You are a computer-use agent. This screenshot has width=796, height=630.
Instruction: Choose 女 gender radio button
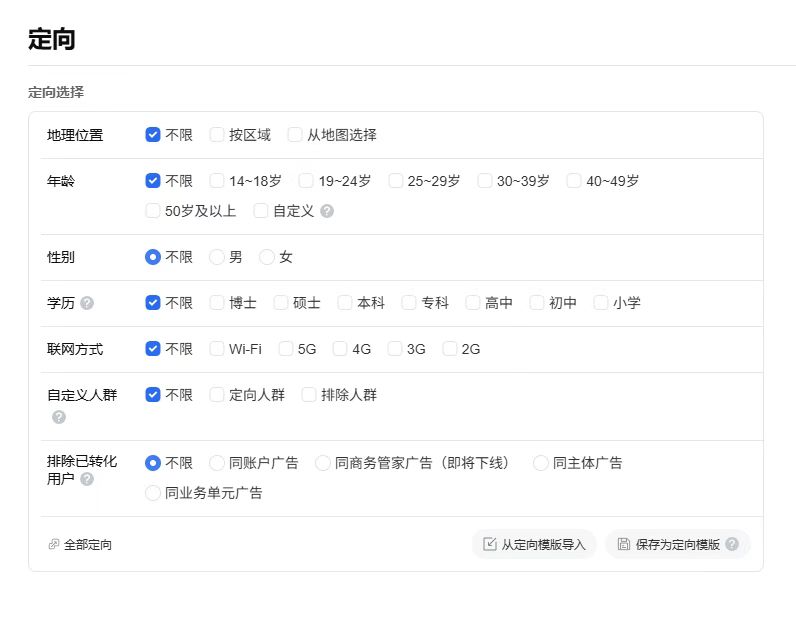(267, 257)
